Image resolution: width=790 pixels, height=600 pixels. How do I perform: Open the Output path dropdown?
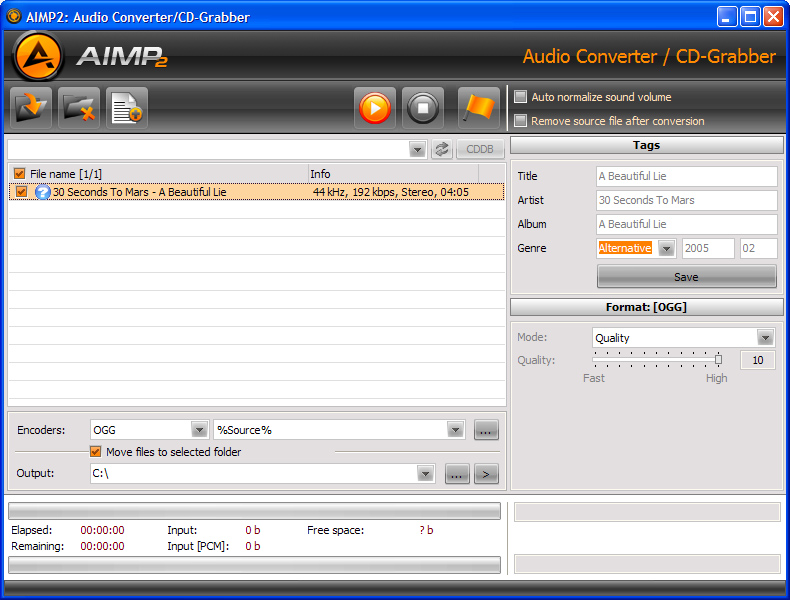point(425,474)
